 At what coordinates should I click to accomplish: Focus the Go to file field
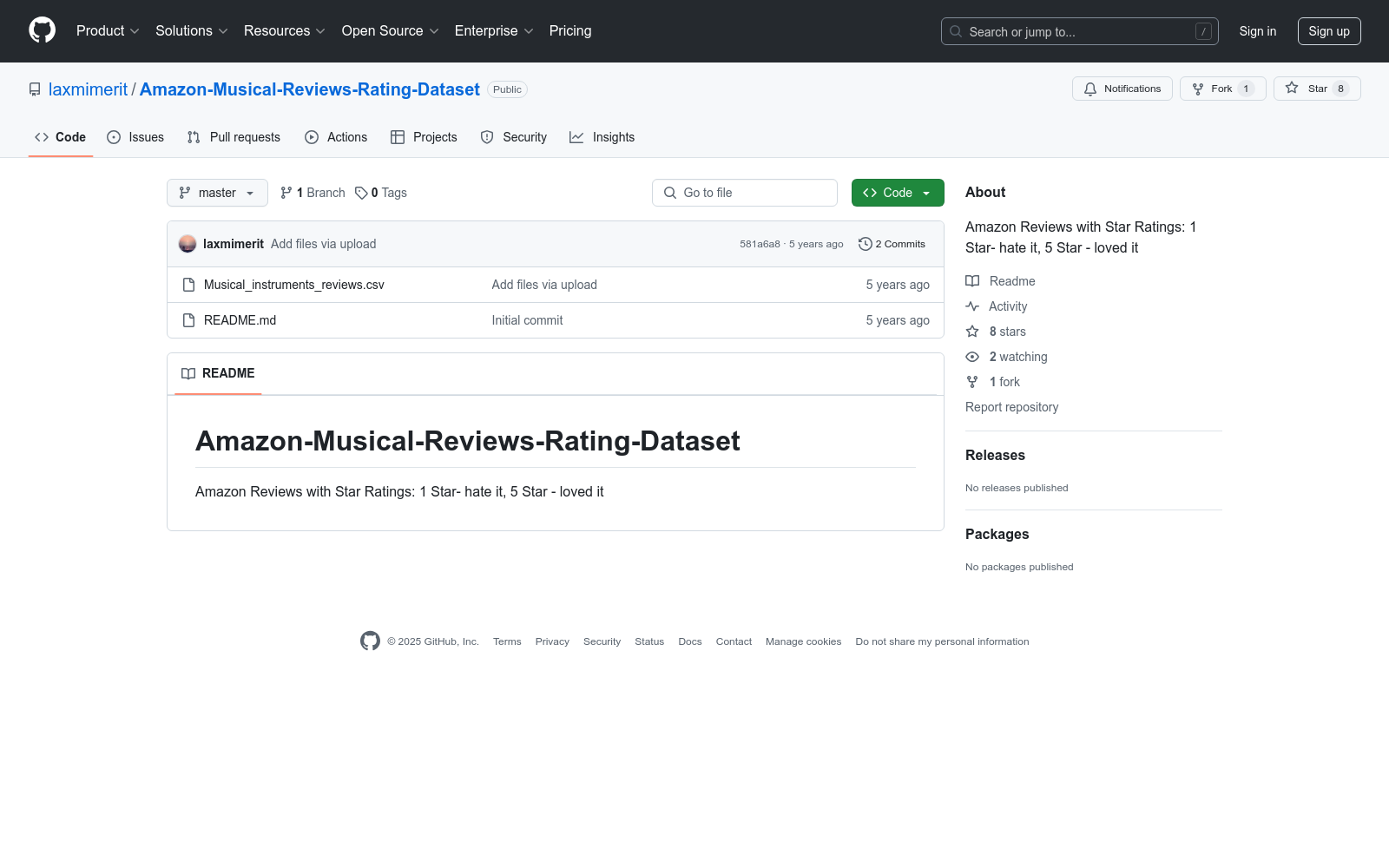pos(745,193)
